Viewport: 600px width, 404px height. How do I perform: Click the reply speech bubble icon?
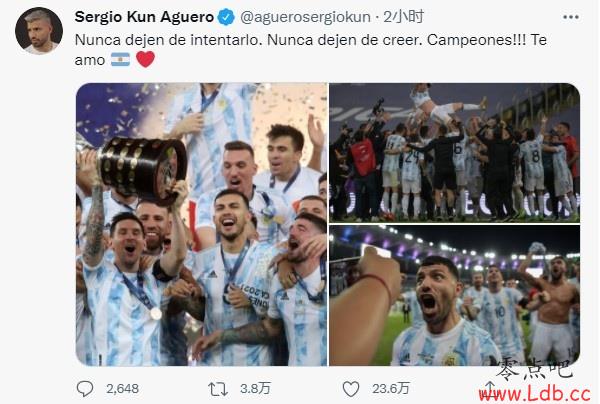point(85,388)
